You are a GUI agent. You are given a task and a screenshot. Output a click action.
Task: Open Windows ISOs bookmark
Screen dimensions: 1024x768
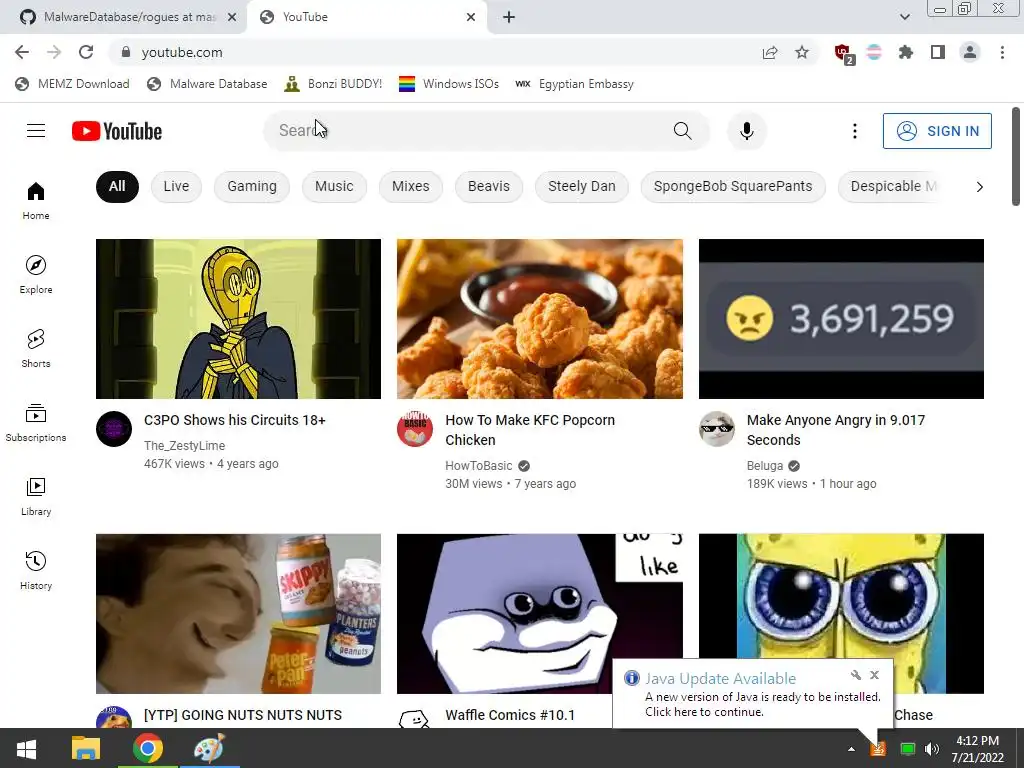click(x=449, y=84)
